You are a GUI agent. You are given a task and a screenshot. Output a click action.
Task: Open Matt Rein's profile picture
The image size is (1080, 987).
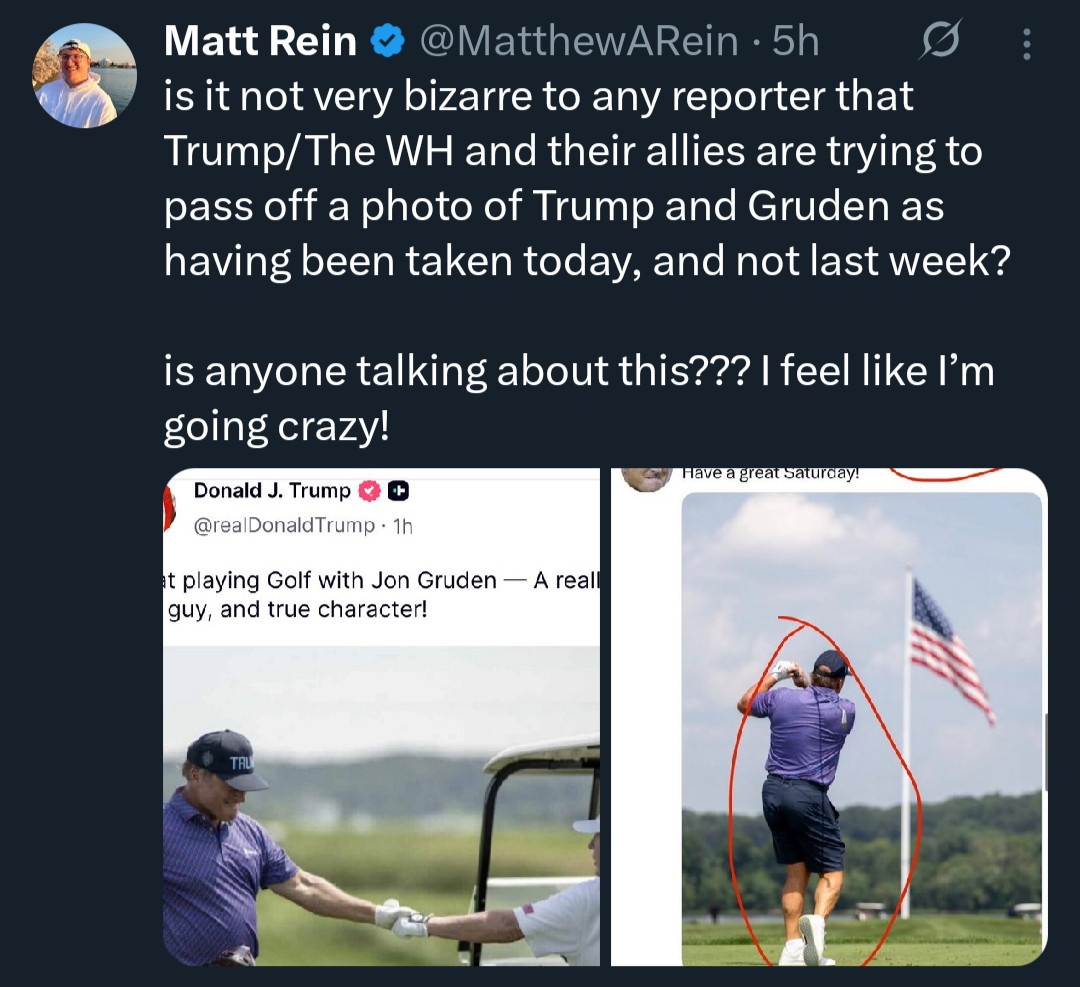(x=84, y=75)
